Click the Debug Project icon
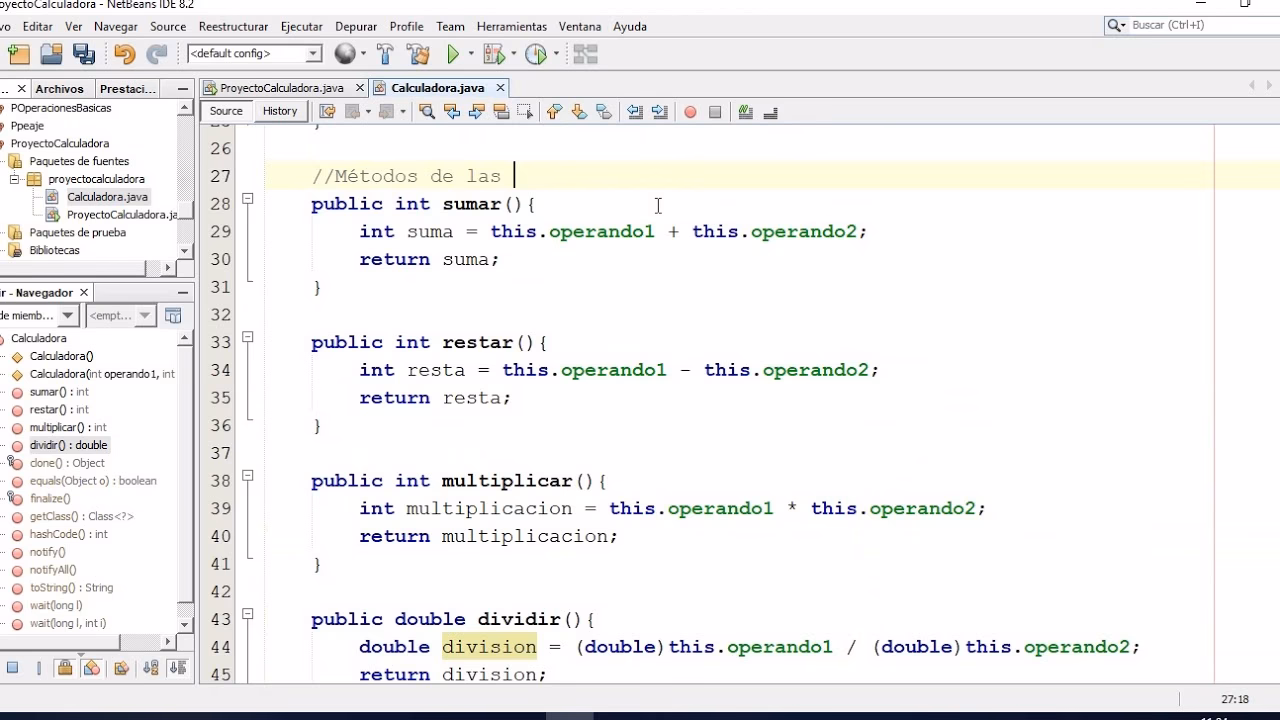Viewport: 1280px width, 720px height. pyautogui.click(x=493, y=55)
